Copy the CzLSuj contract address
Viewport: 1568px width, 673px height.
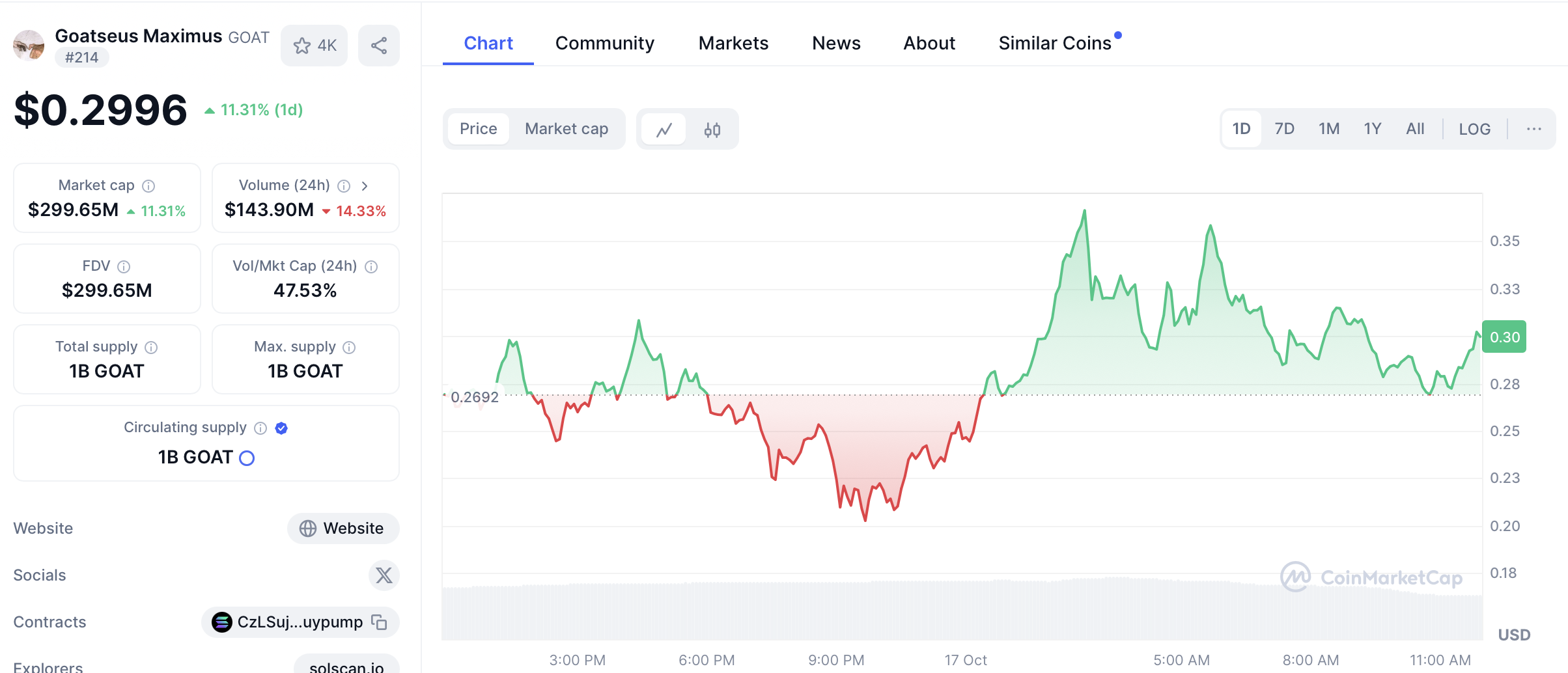(x=379, y=622)
